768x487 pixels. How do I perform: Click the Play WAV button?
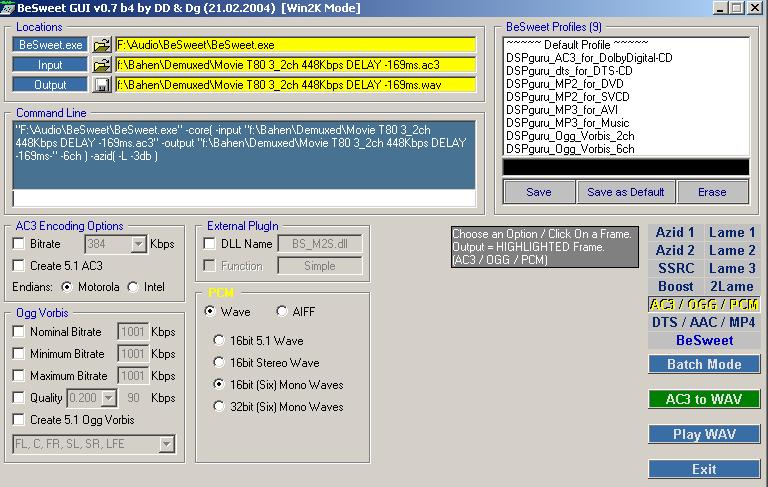point(704,435)
